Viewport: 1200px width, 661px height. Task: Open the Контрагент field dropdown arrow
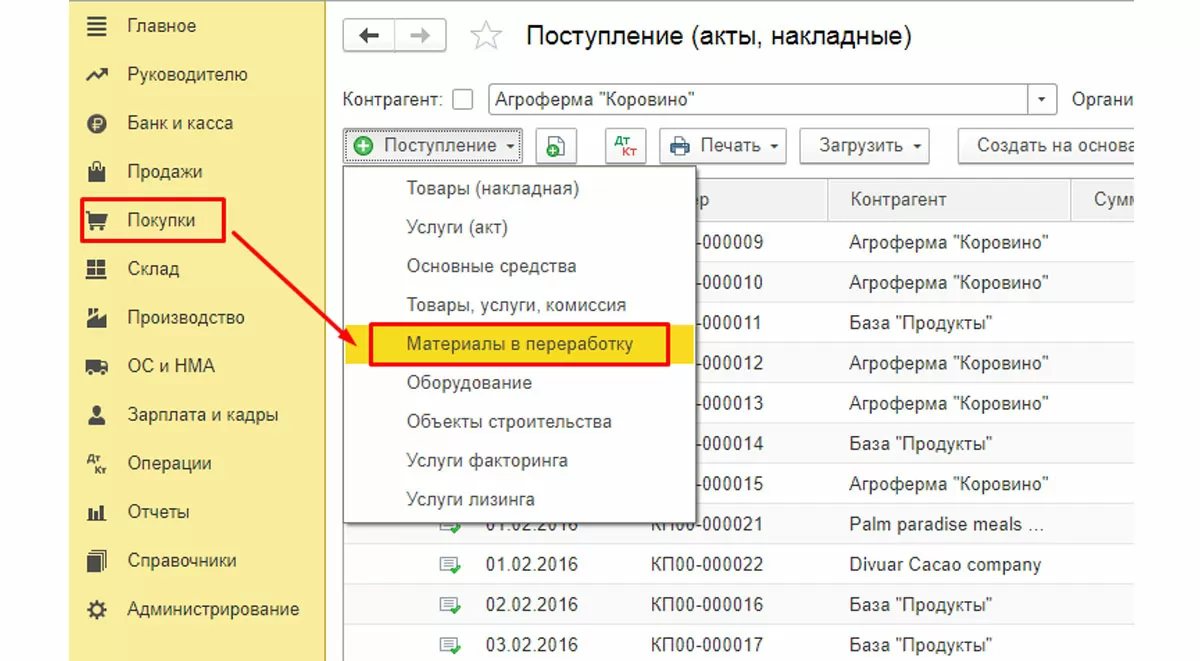tap(1043, 100)
